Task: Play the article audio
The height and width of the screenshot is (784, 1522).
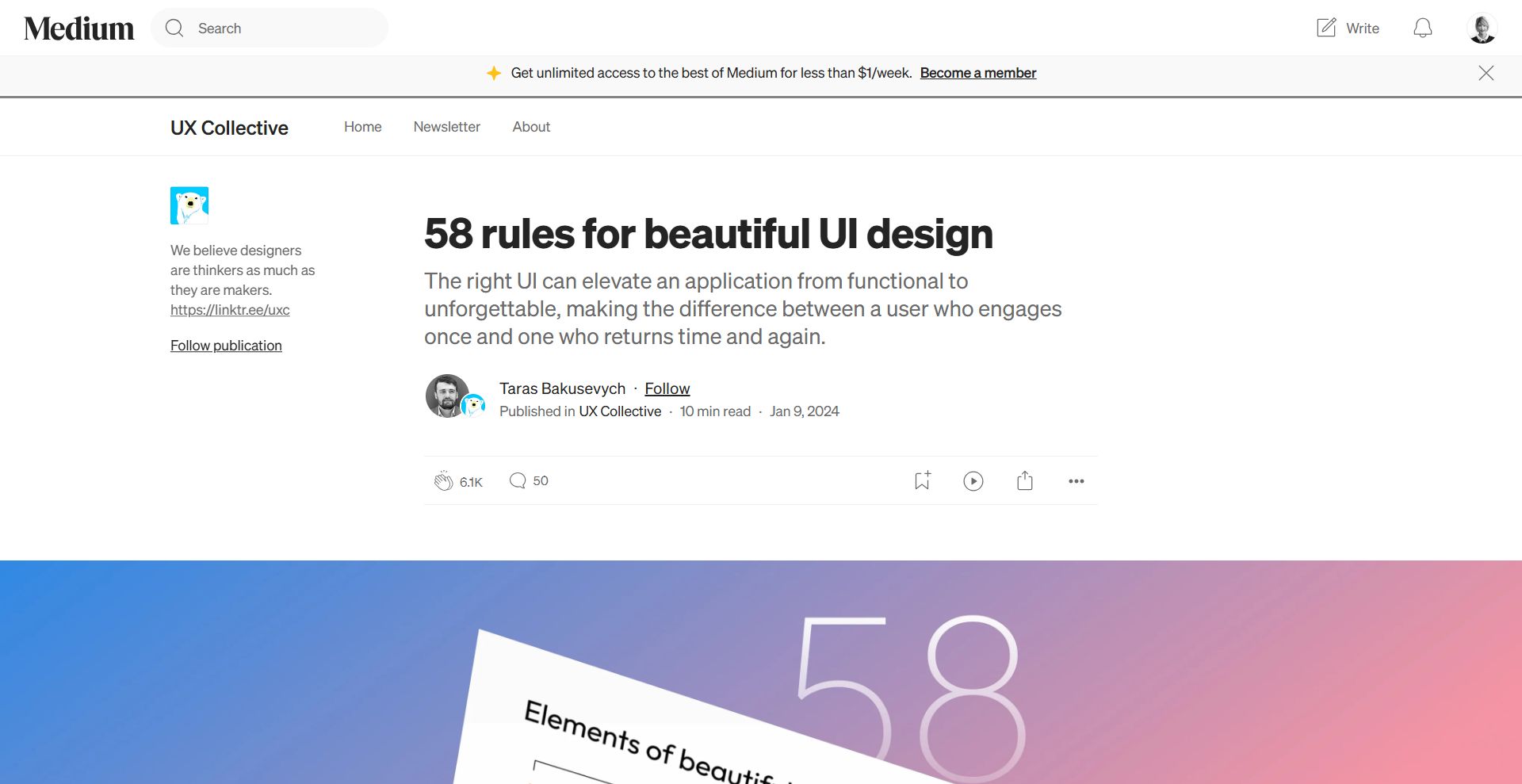Action: pos(973,481)
